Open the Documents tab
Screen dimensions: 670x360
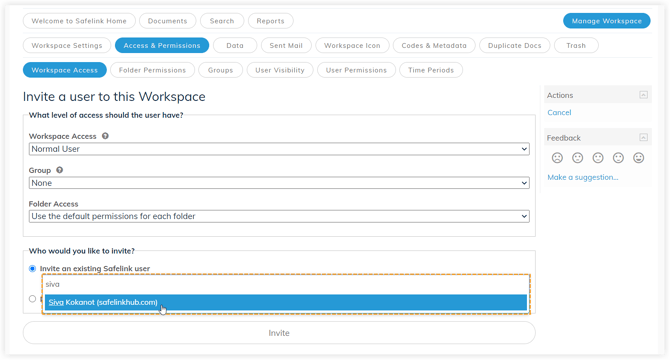pos(168,21)
